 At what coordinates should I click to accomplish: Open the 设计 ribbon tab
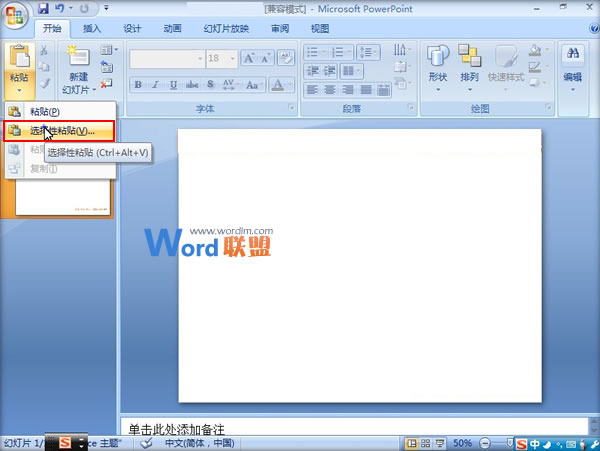tap(132, 28)
